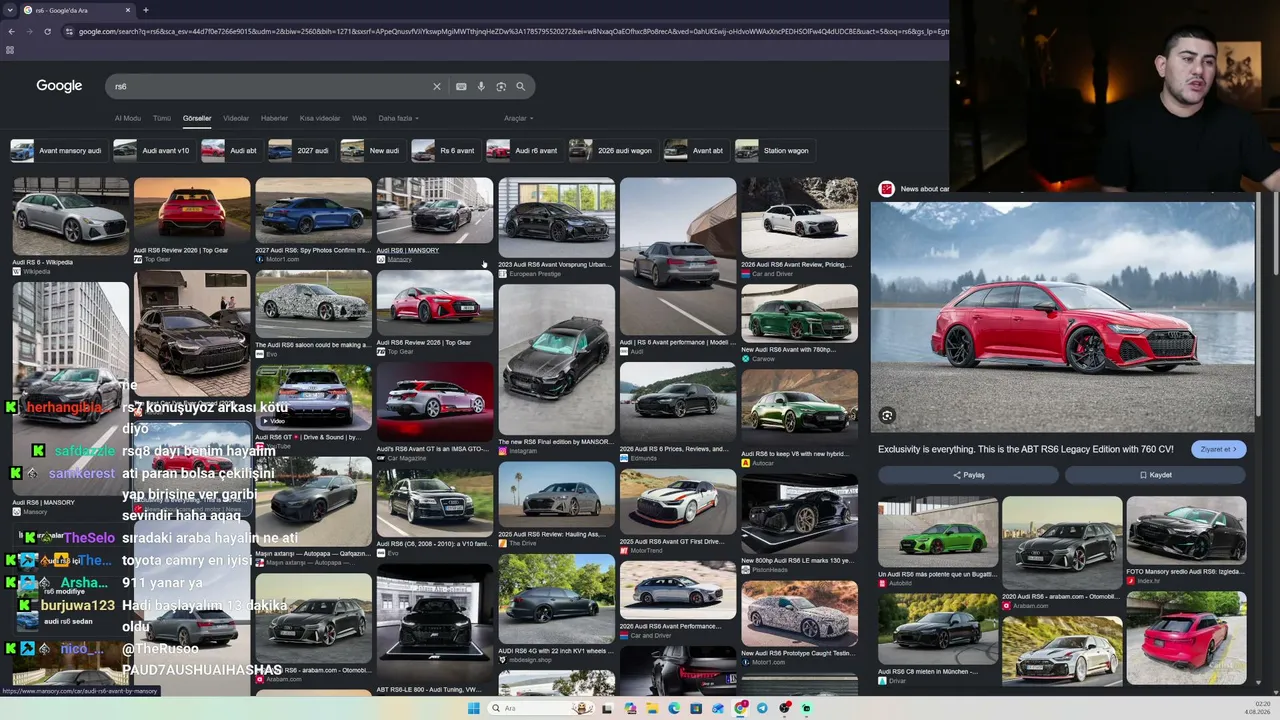This screenshot has height=720, width=1280.
Task: Open the apps grid in bookmarks bar
Action: [x=10, y=50]
